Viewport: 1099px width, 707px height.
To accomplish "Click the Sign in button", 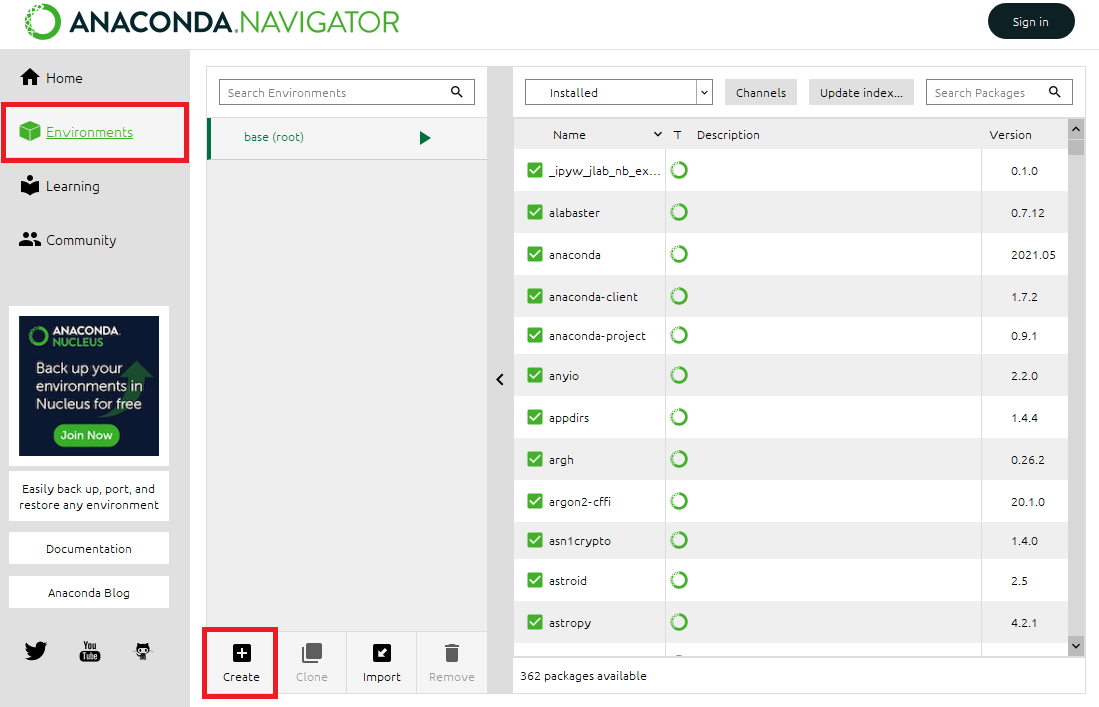I will [1030, 22].
